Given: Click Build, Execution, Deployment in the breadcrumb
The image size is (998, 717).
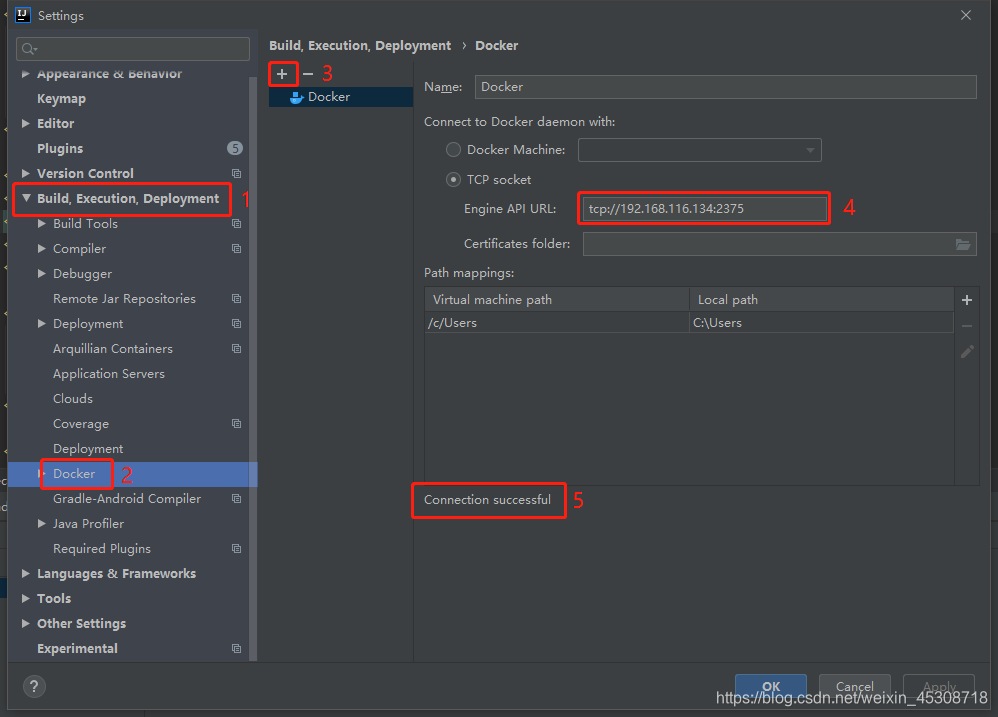Looking at the screenshot, I should (360, 46).
